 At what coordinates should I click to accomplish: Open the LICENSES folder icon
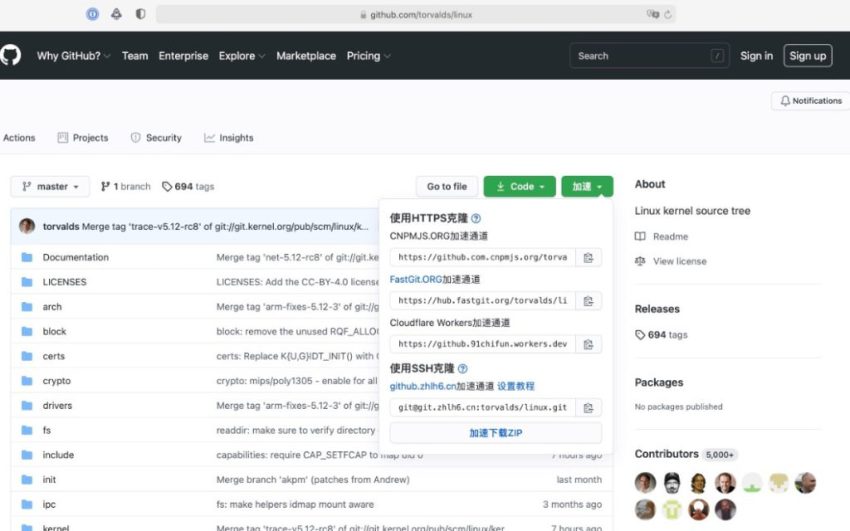pyautogui.click(x=27, y=282)
